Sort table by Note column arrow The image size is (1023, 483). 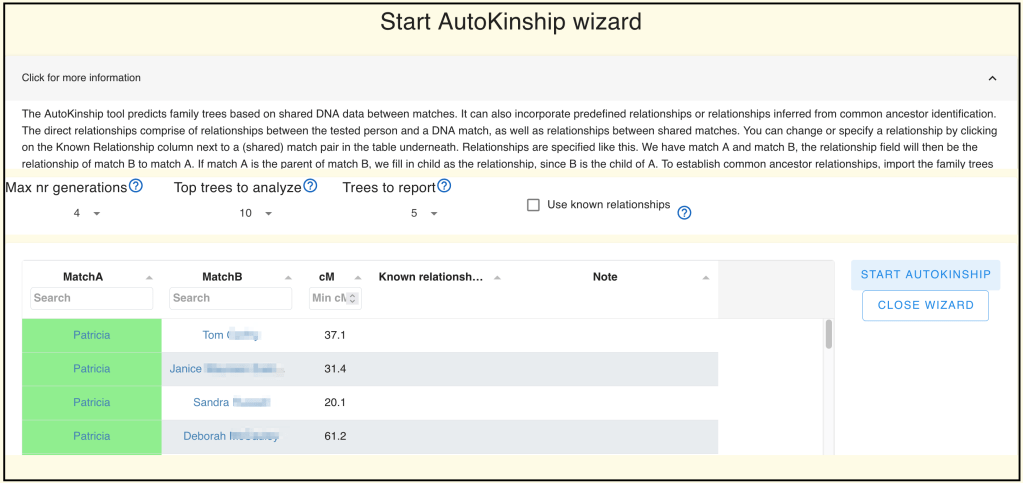tap(706, 277)
